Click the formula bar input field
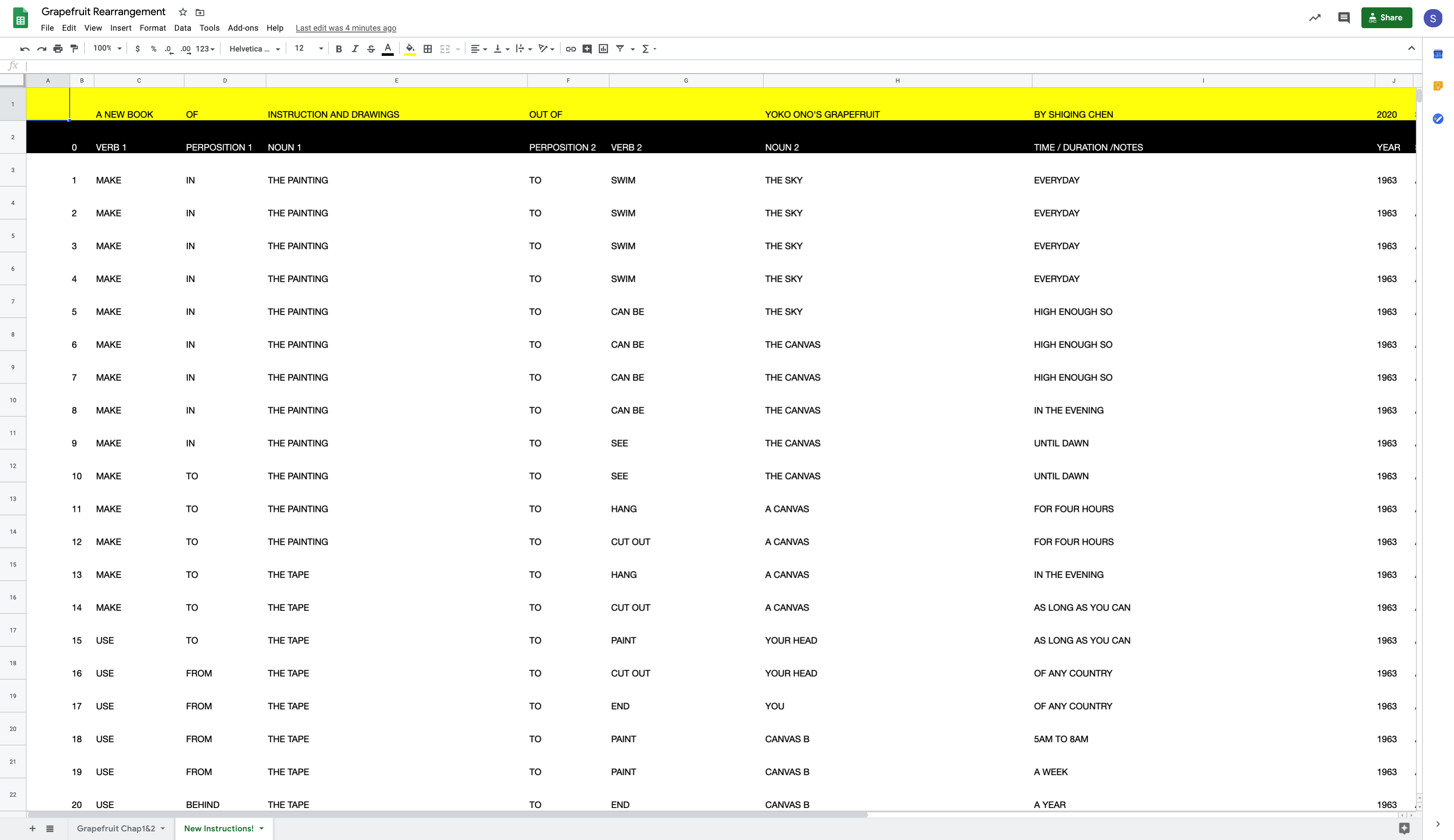This screenshot has height=840, width=1454. coord(692,66)
